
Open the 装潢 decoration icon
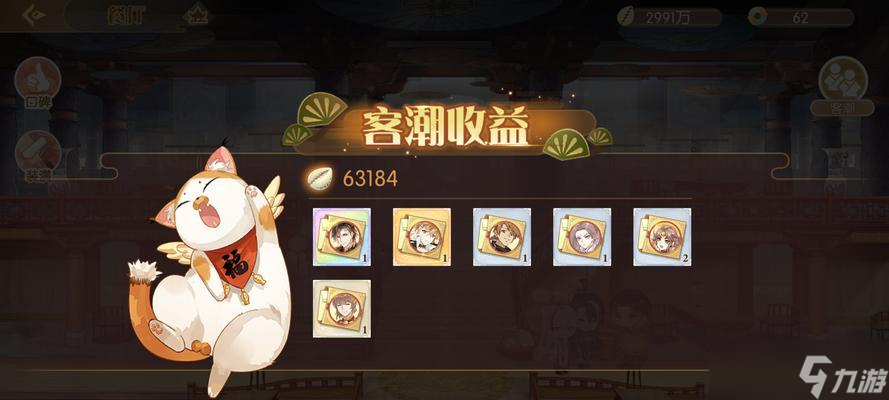click(x=38, y=153)
